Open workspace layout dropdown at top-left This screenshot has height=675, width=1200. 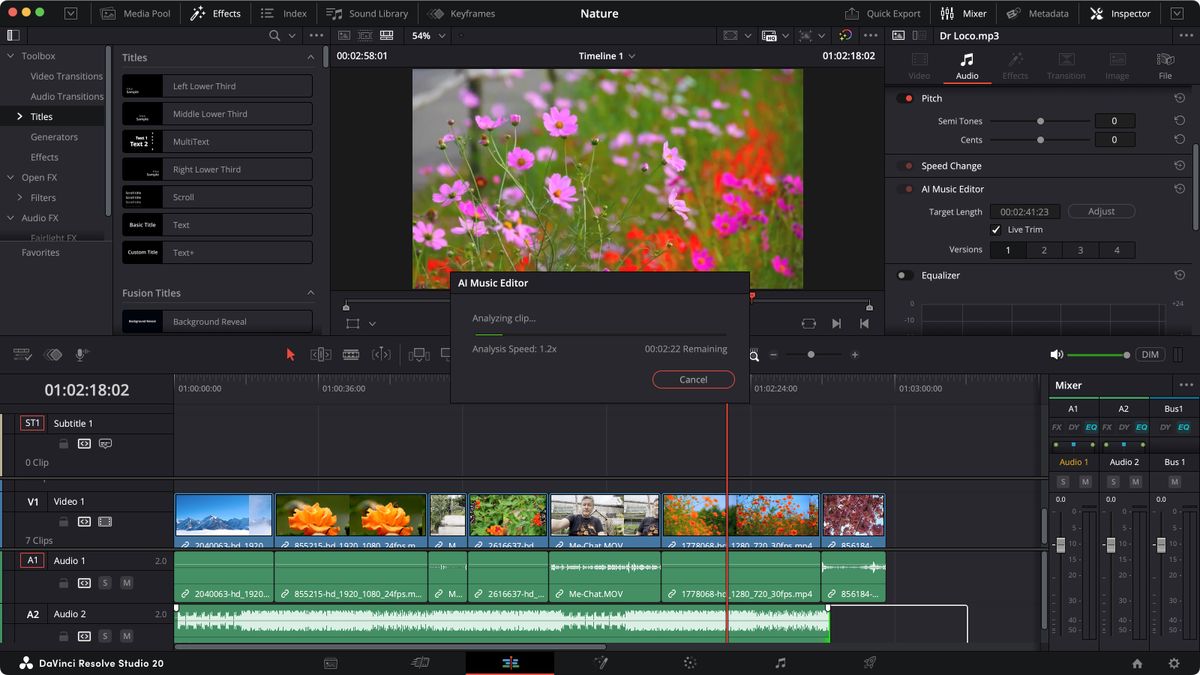(70, 14)
